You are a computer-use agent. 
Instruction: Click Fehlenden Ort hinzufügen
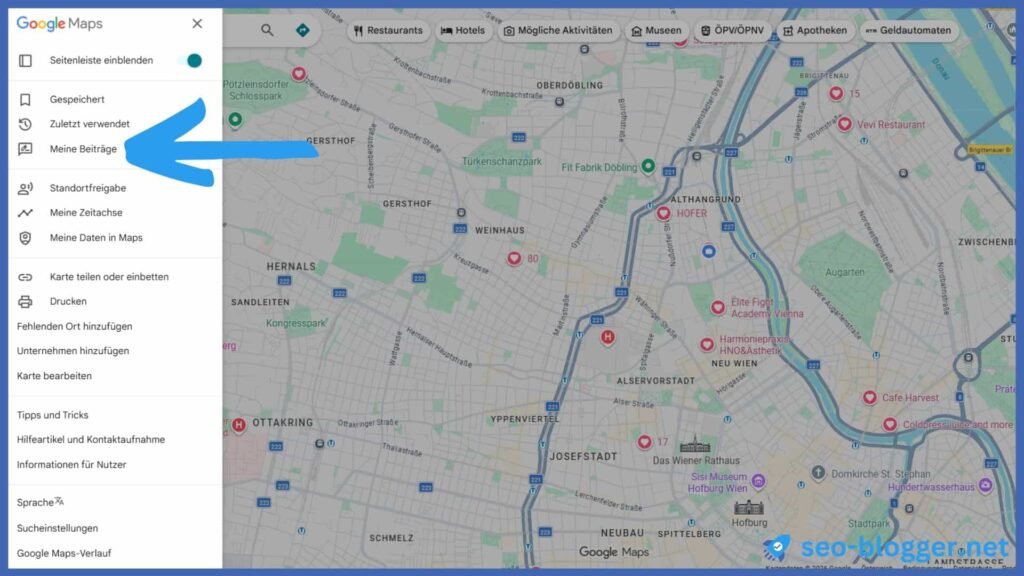(74, 327)
